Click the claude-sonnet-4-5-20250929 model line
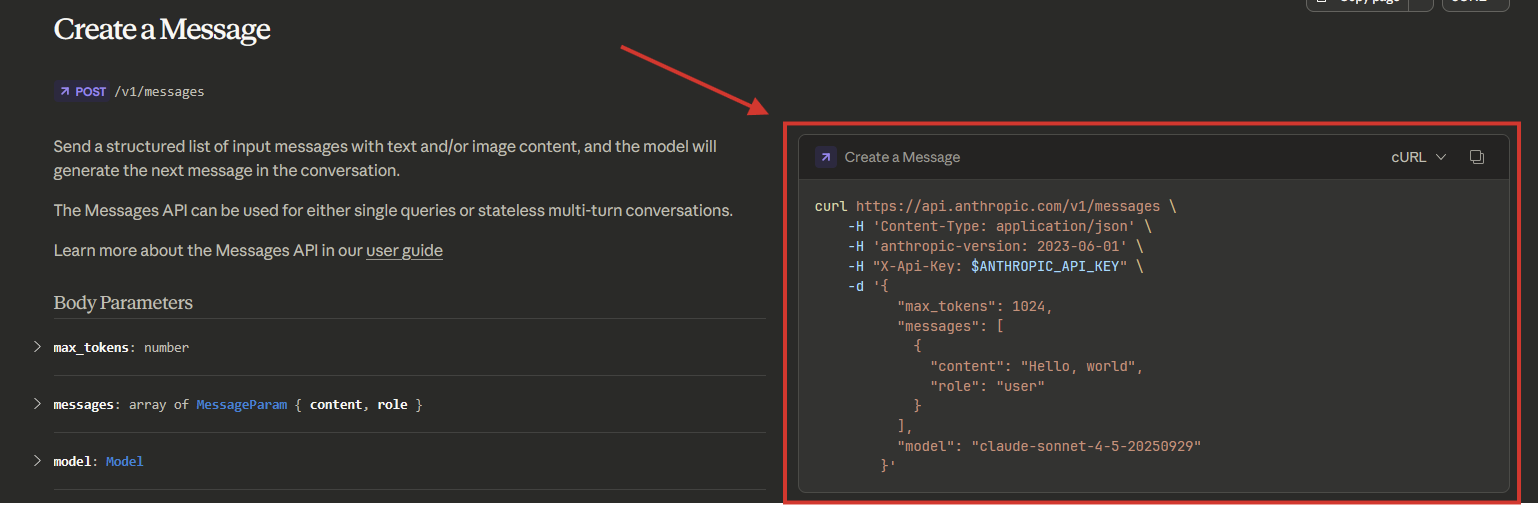Viewport: 1538px width, 505px height. pyautogui.click(x=1049, y=446)
